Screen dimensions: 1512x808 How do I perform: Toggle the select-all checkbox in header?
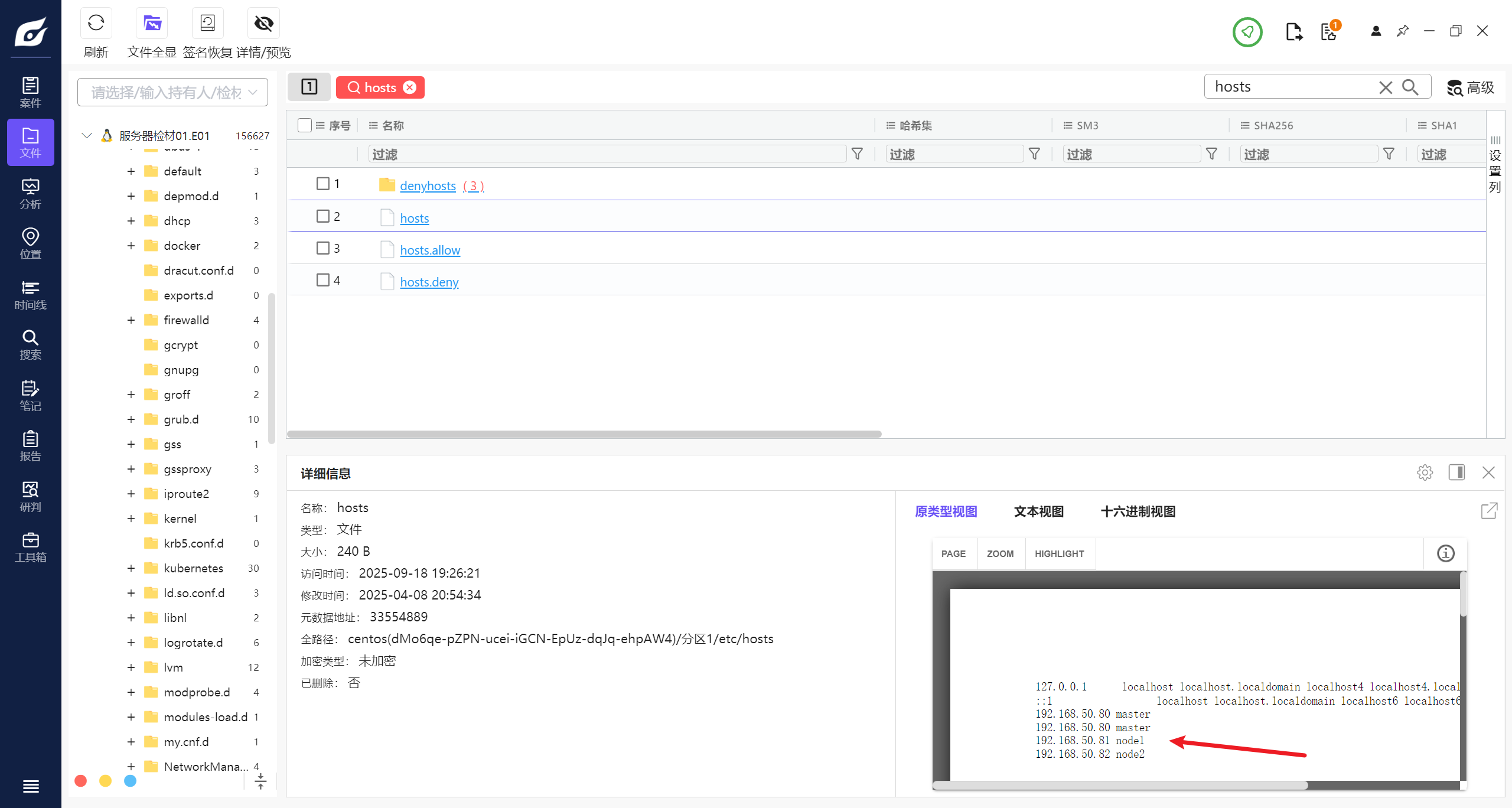click(305, 125)
